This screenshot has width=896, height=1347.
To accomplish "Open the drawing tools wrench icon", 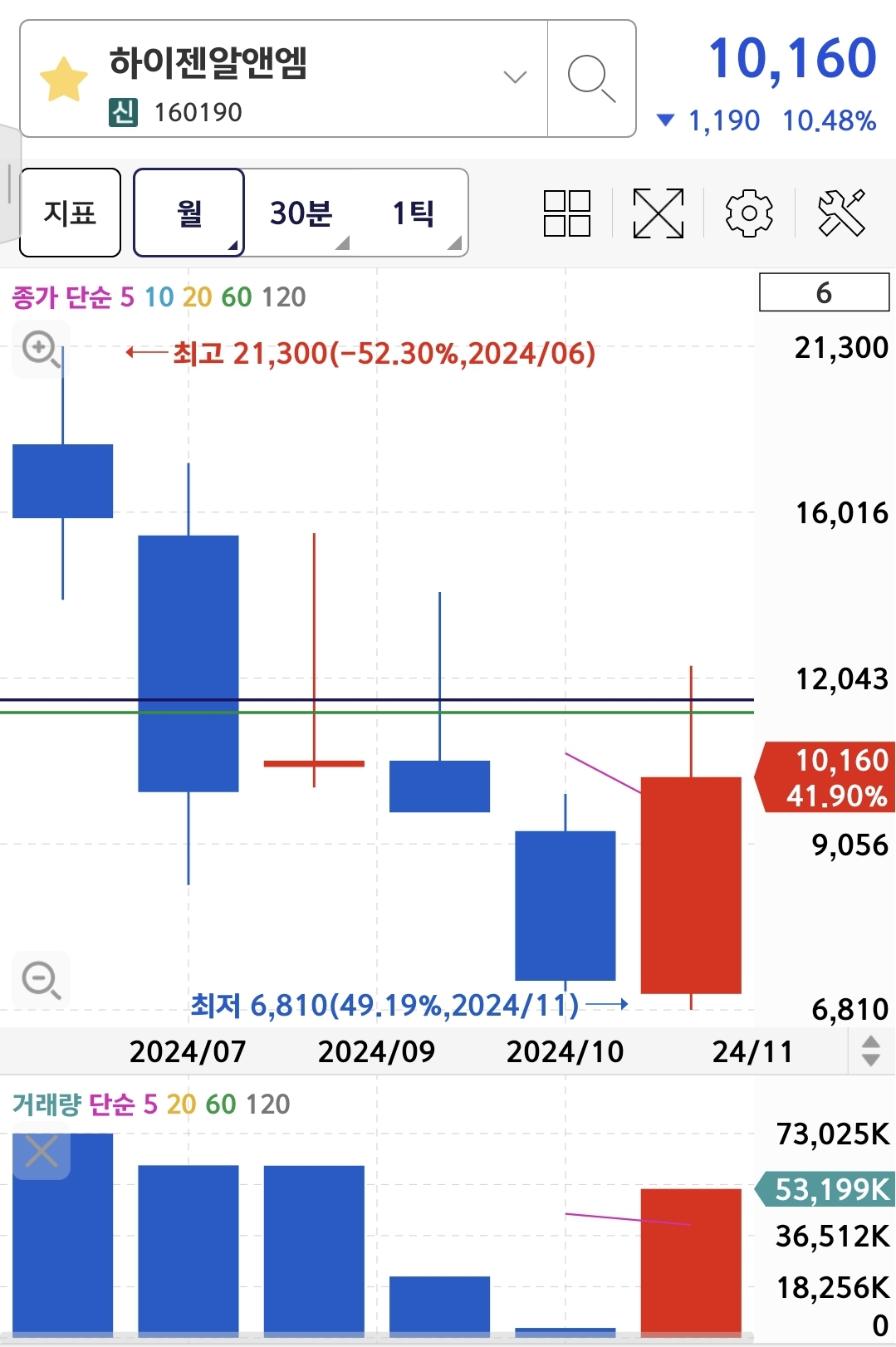I will (x=841, y=213).
